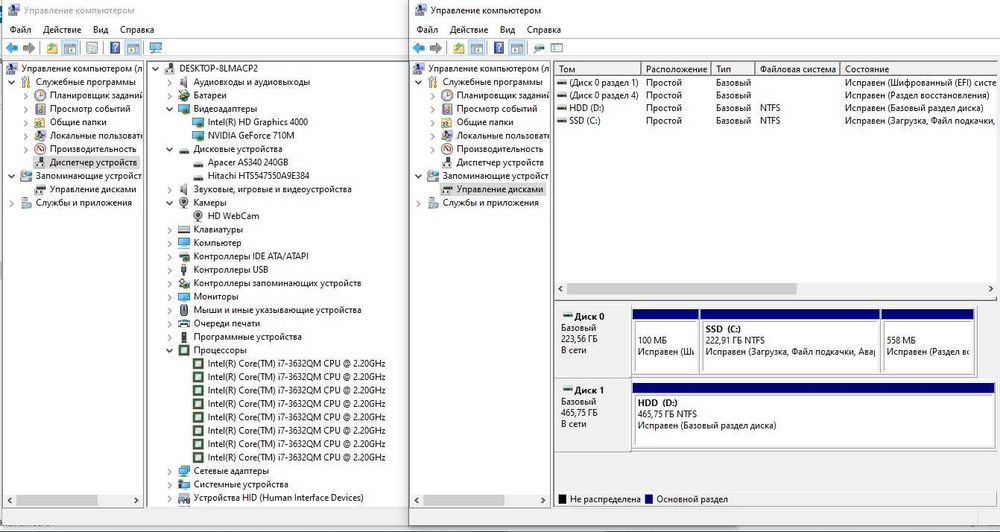Viewport: 1000px width, 532px height.
Task: Open Справка menu in Disk Management window
Action: click(544, 29)
